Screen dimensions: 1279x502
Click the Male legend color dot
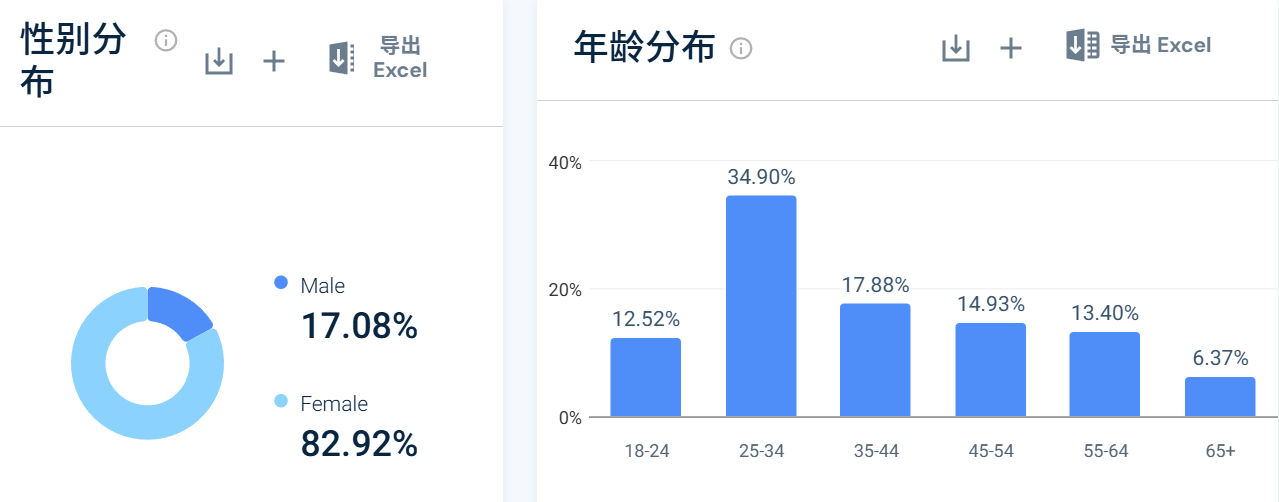281,284
